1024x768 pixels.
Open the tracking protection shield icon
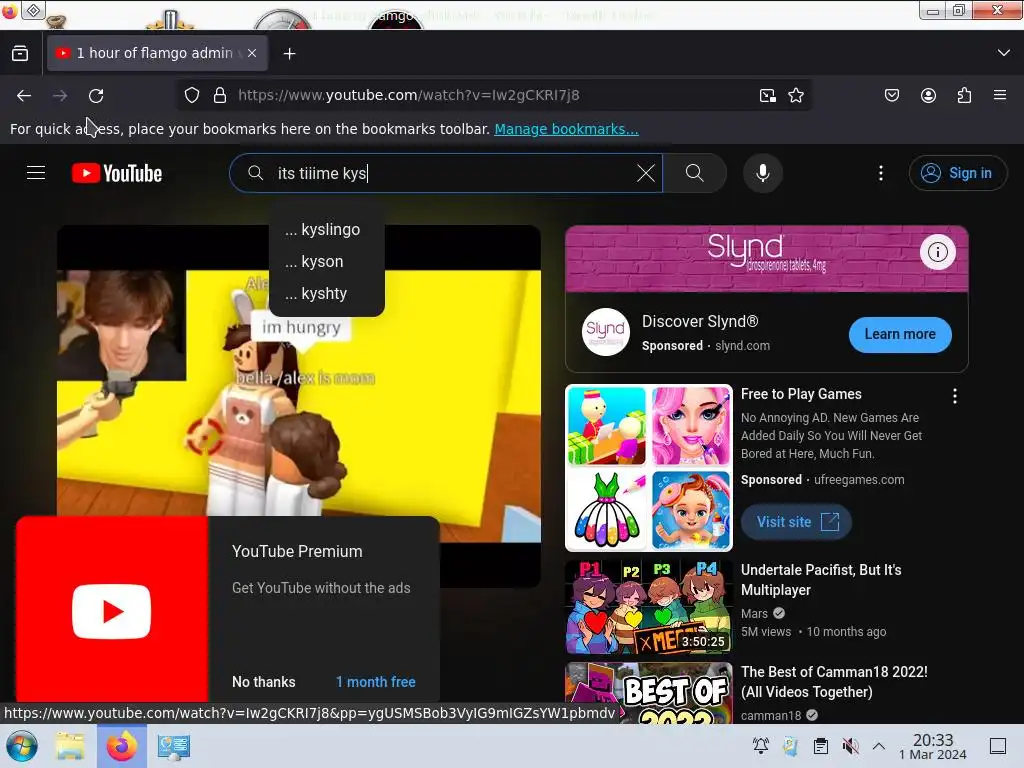(x=192, y=95)
